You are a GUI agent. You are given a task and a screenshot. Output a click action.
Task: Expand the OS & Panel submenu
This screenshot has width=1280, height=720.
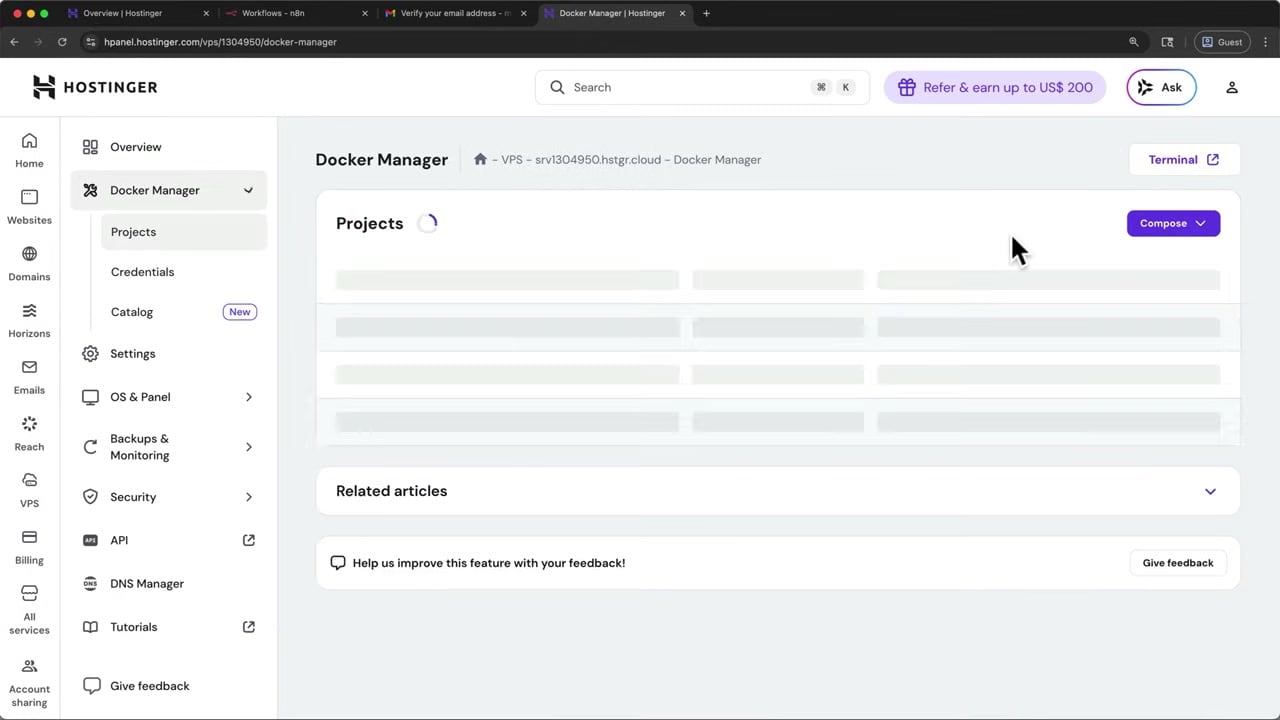[x=248, y=397]
